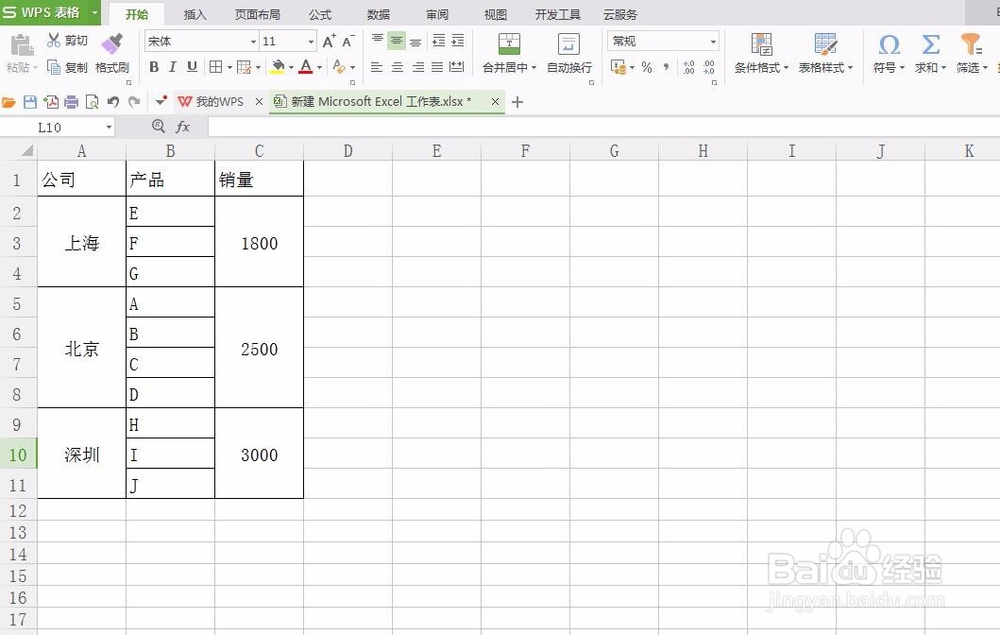1000x635 pixels.
Task: Align text to bottom
Action: coord(416,41)
